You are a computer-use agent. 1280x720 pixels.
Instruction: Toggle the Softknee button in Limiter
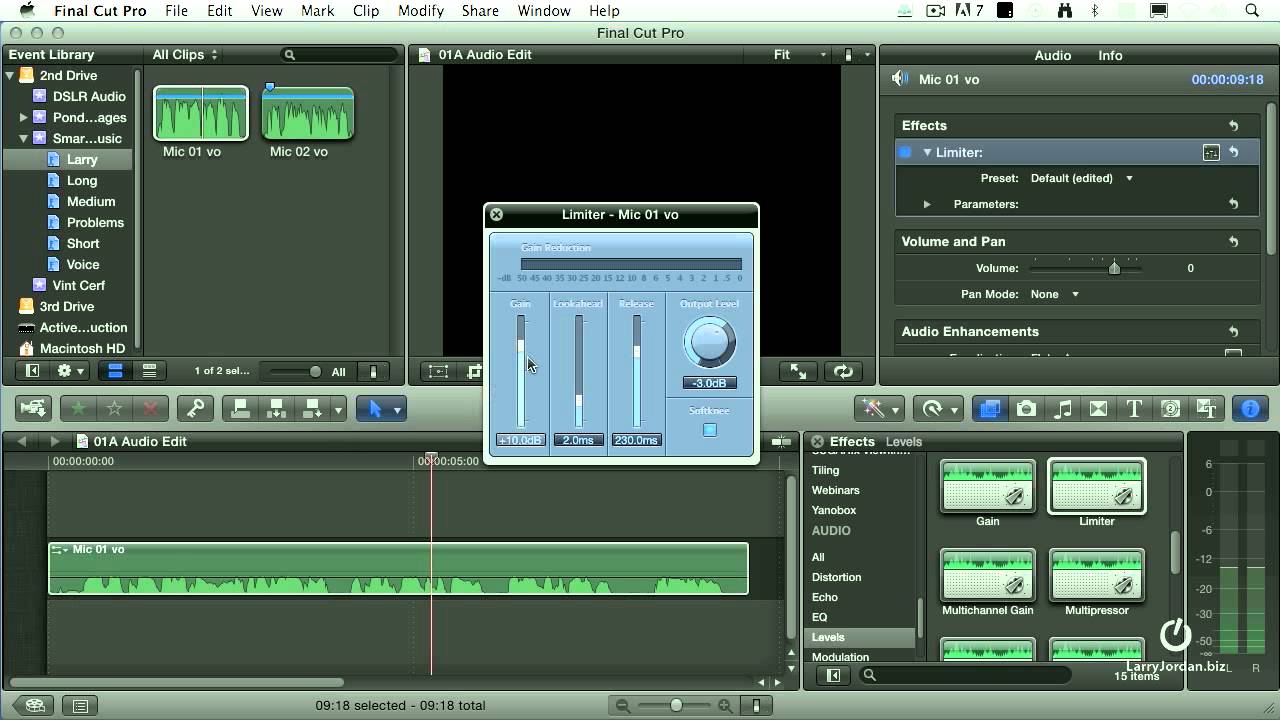[710, 430]
